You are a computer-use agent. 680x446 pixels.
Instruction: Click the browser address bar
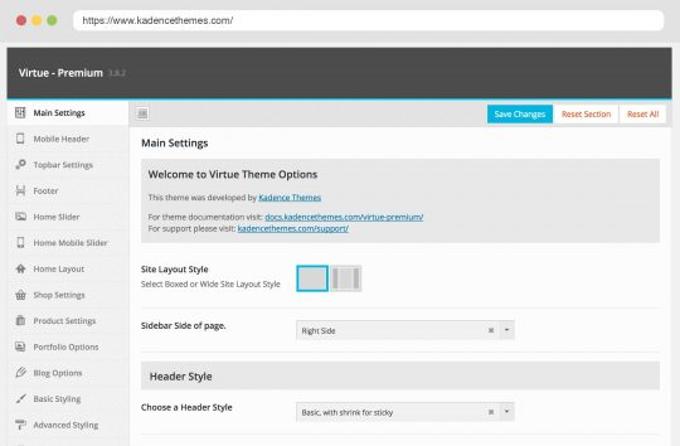click(370, 20)
